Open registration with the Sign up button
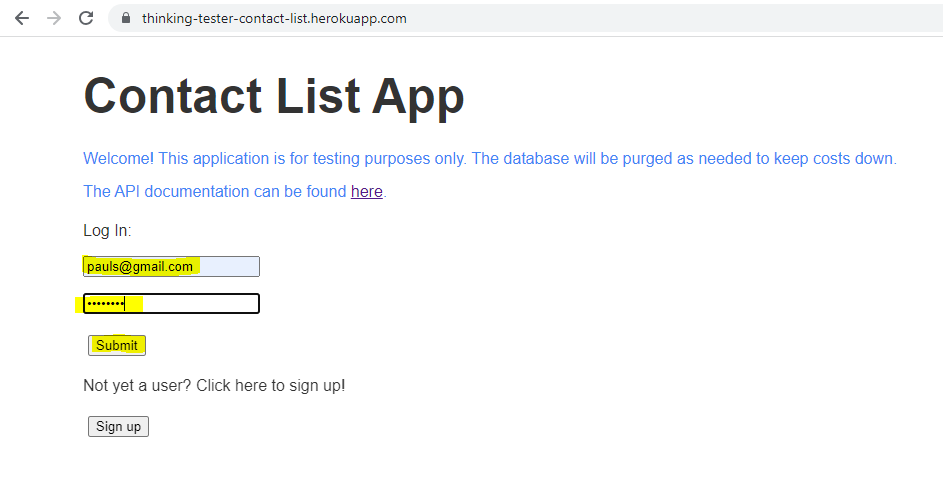943x483 pixels. 118,426
